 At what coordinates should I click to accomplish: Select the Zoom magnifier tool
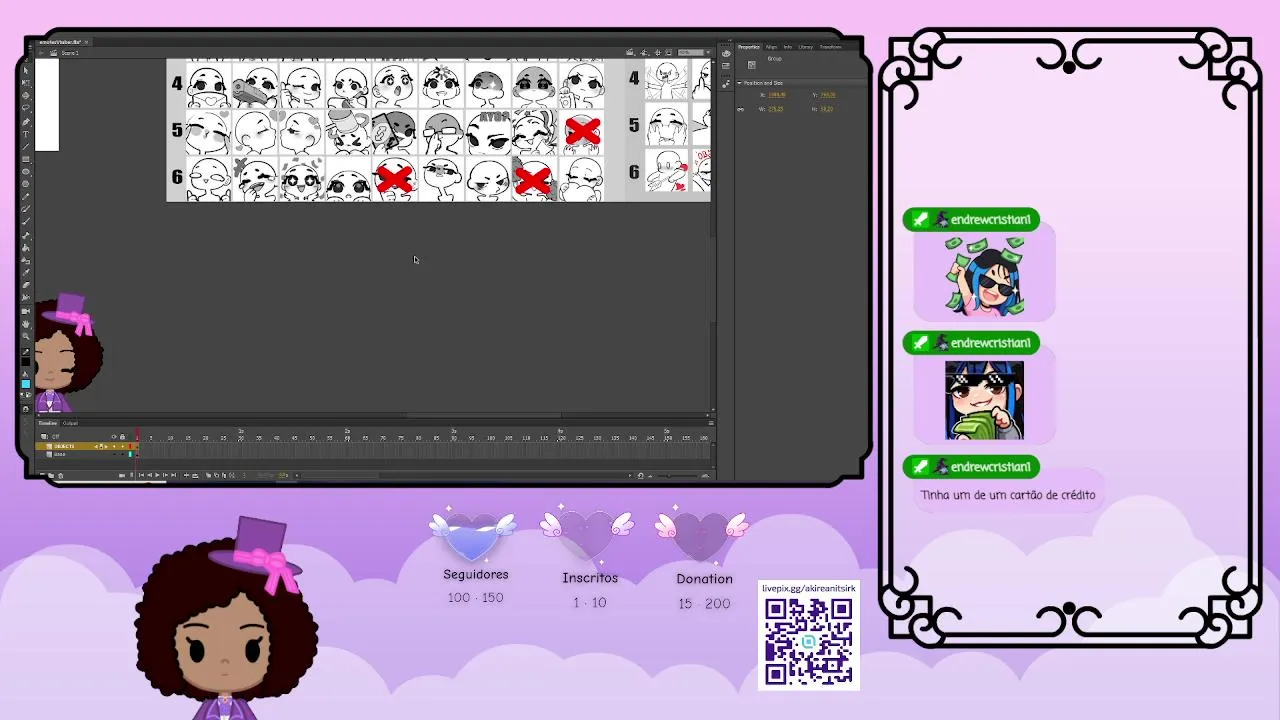pos(26,335)
